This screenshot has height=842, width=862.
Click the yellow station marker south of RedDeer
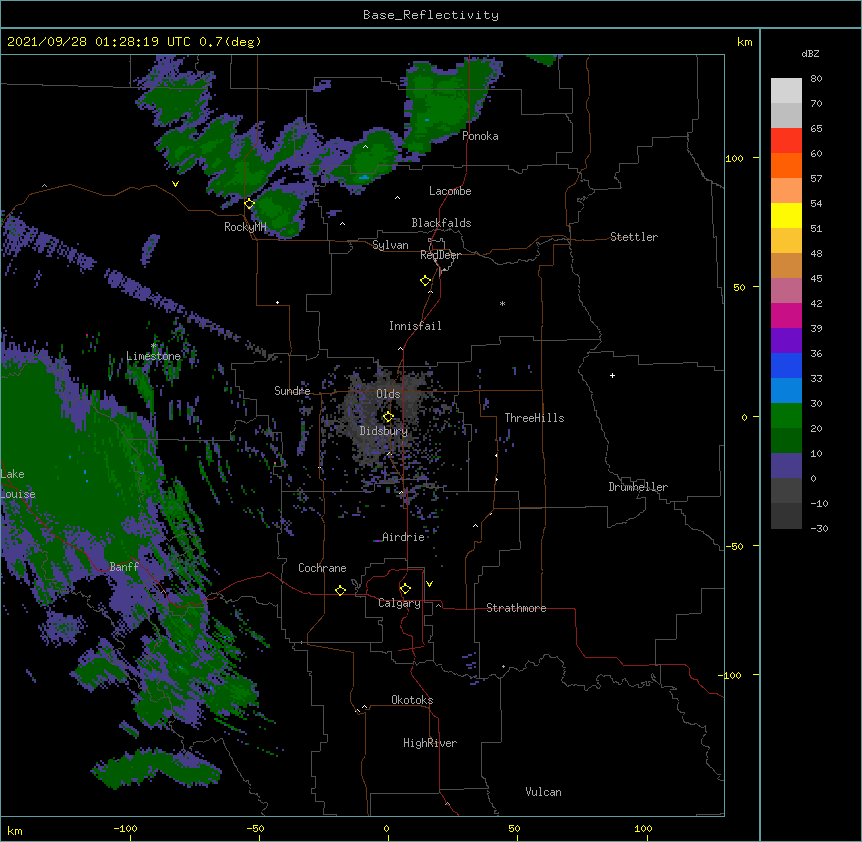pos(426,280)
